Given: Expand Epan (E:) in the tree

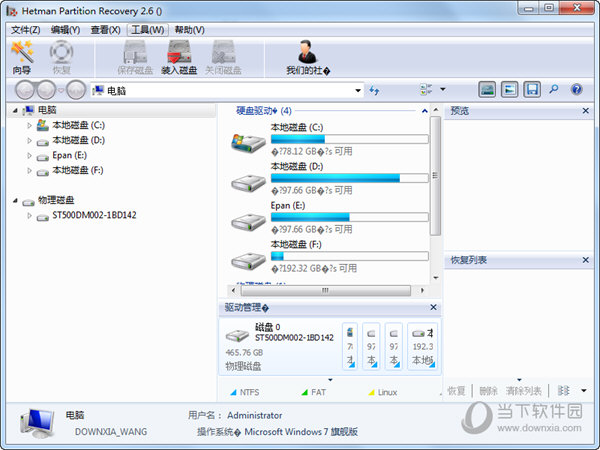Looking at the screenshot, I should (29, 155).
